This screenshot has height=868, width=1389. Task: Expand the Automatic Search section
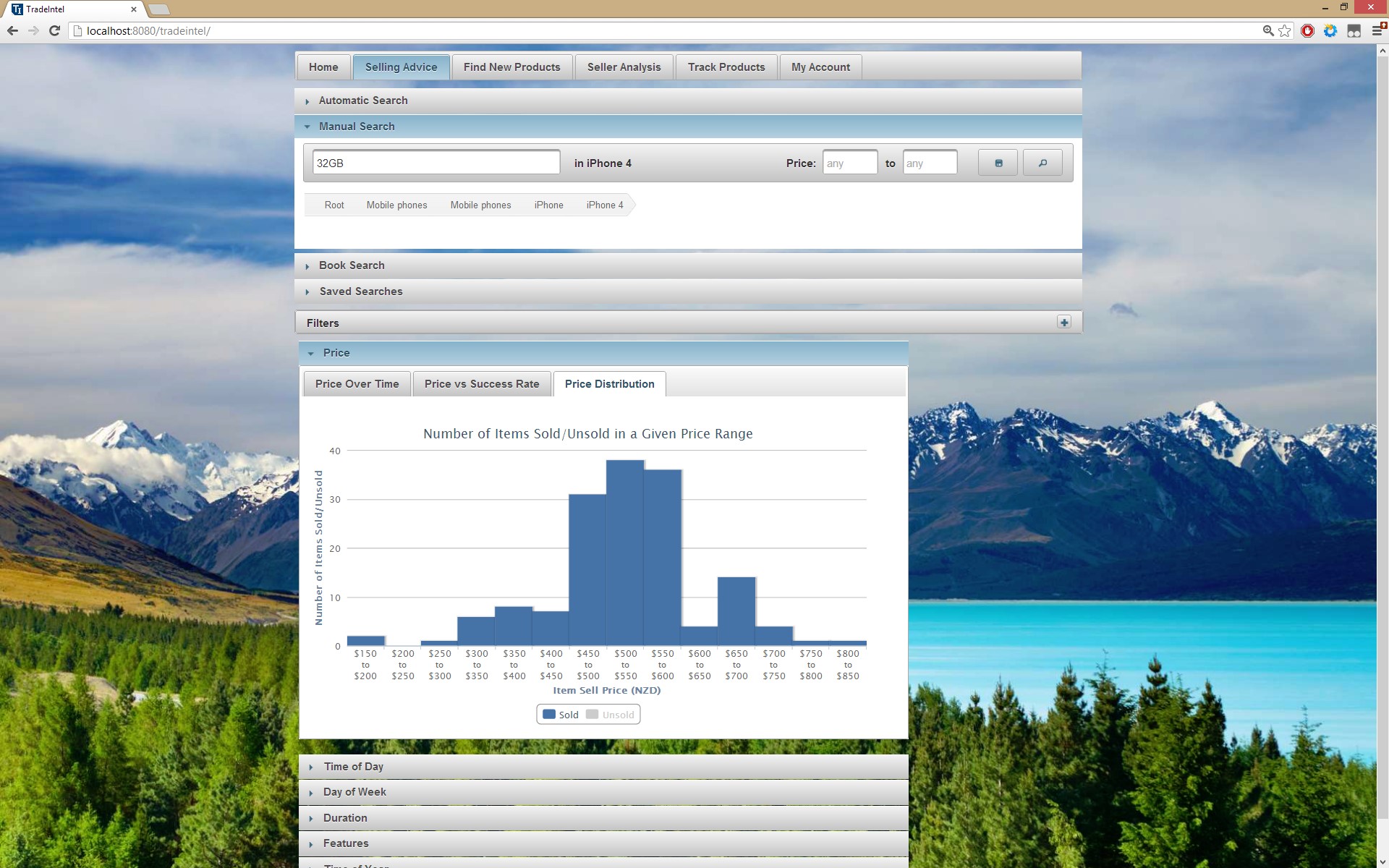tap(362, 101)
